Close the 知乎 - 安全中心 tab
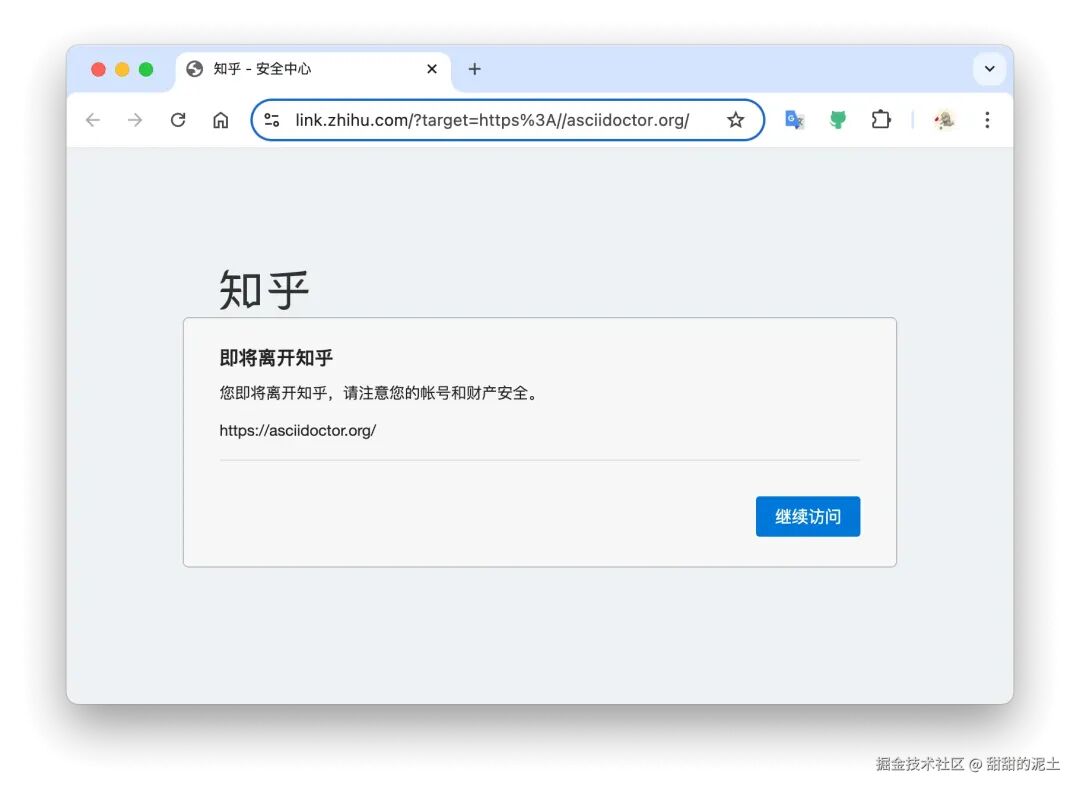The width and height of the screenshot is (1080, 792). 432,69
